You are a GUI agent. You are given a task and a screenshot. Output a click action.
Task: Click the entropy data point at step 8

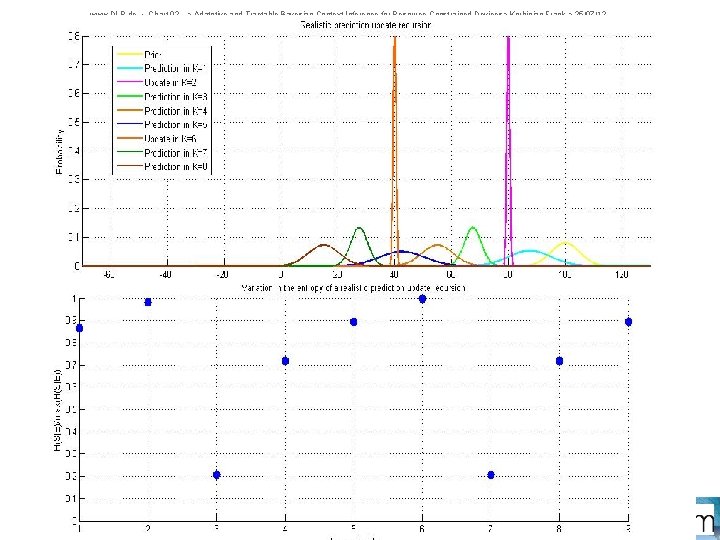pos(559,361)
